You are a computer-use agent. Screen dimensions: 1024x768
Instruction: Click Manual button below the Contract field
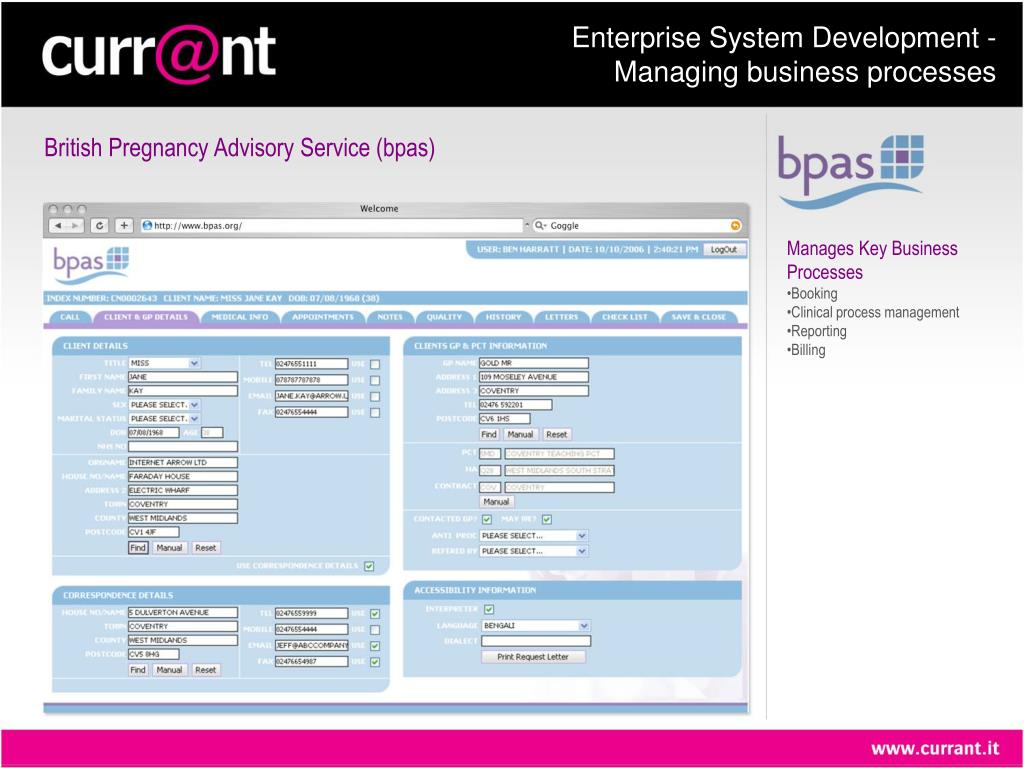[x=496, y=502]
